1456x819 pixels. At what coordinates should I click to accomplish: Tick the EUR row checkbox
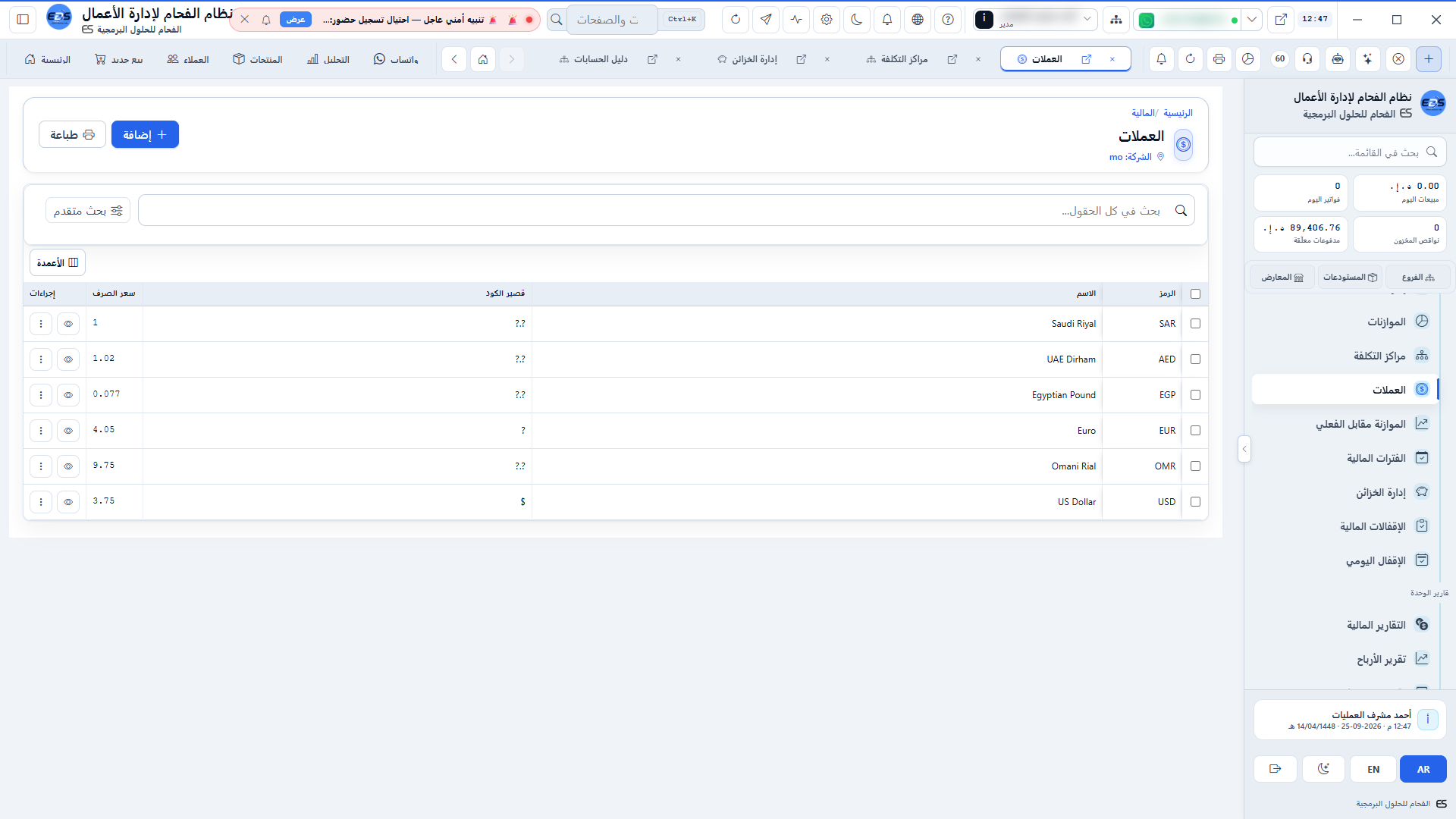click(x=1196, y=431)
